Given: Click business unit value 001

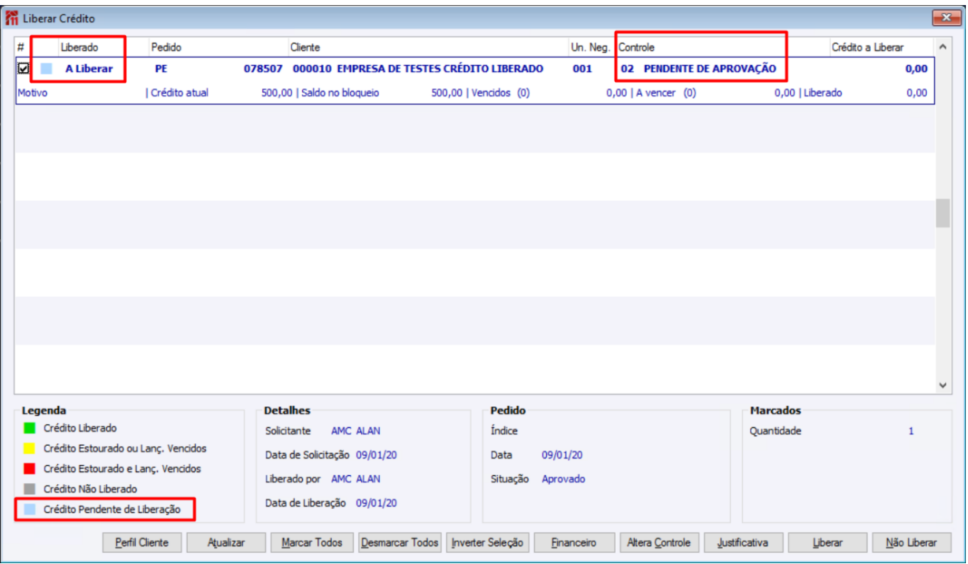Looking at the screenshot, I should (582, 68).
